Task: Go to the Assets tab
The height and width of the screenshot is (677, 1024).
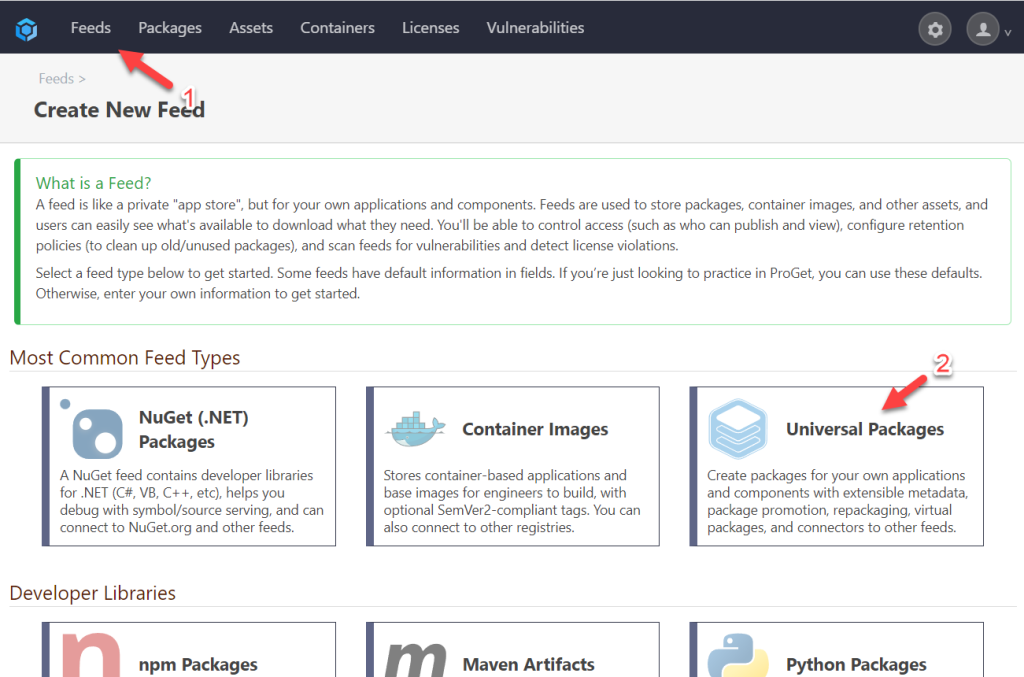Action: pyautogui.click(x=251, y=28)
